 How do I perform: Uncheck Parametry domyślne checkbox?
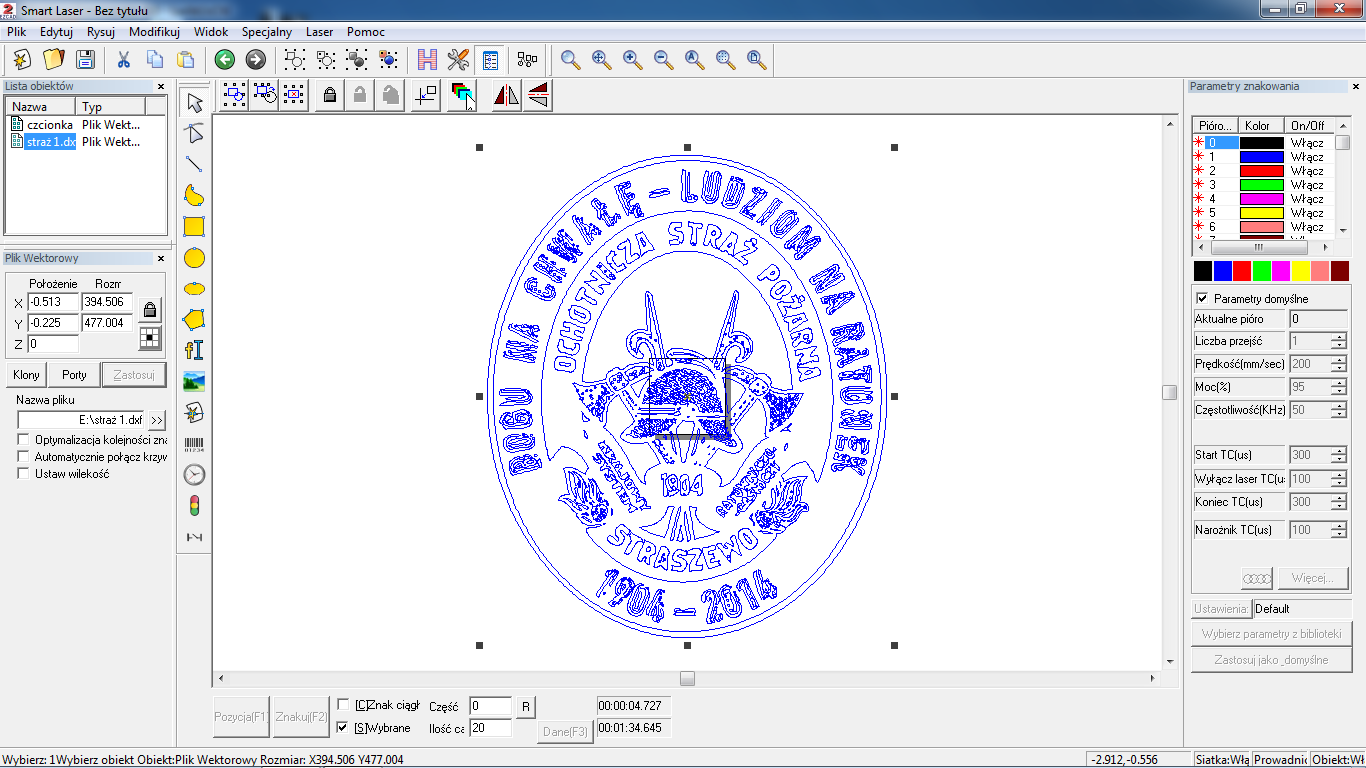pyautogui.click(x=1202, y=298)
